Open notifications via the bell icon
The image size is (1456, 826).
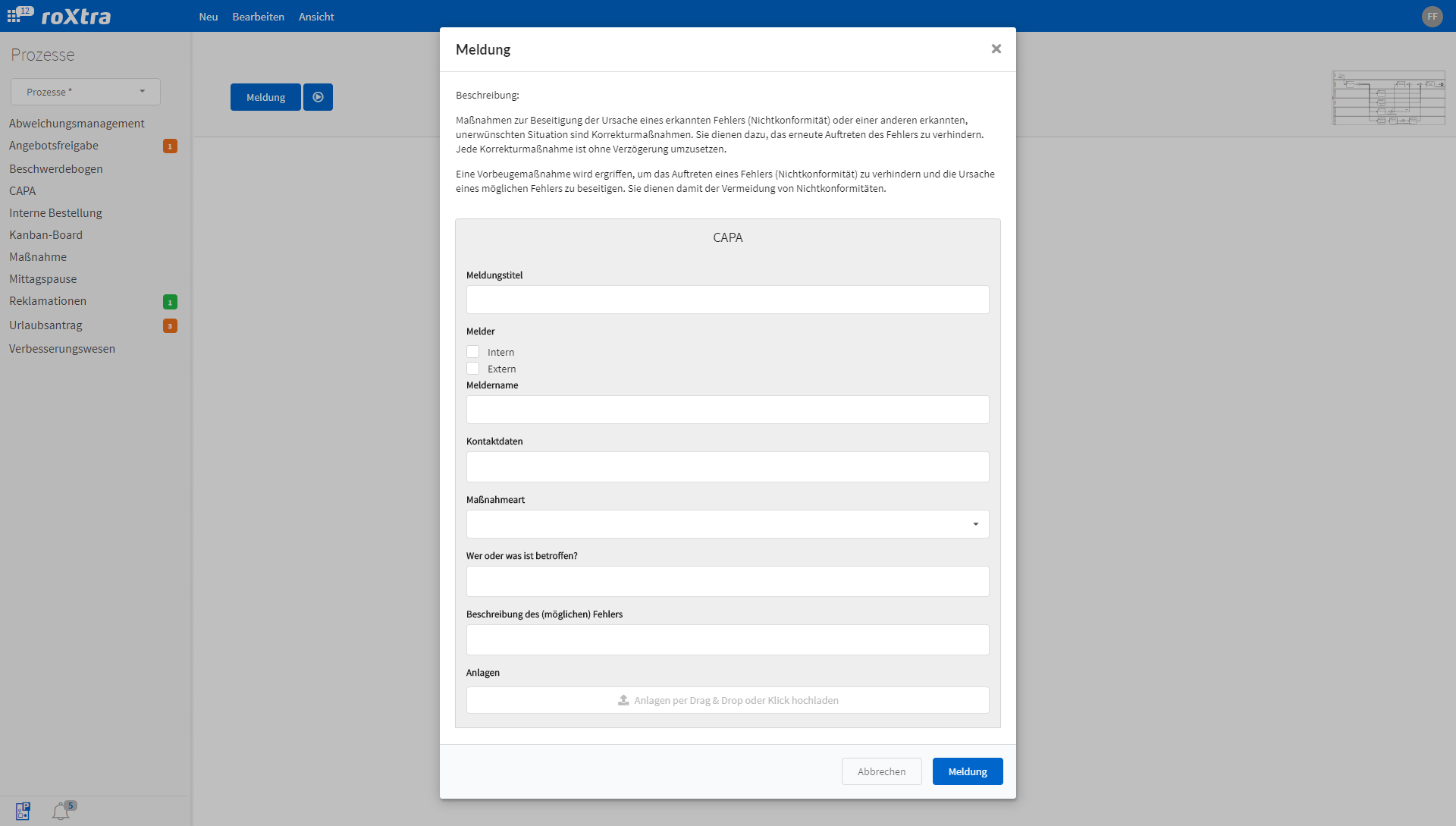click(x=61, y=810)
